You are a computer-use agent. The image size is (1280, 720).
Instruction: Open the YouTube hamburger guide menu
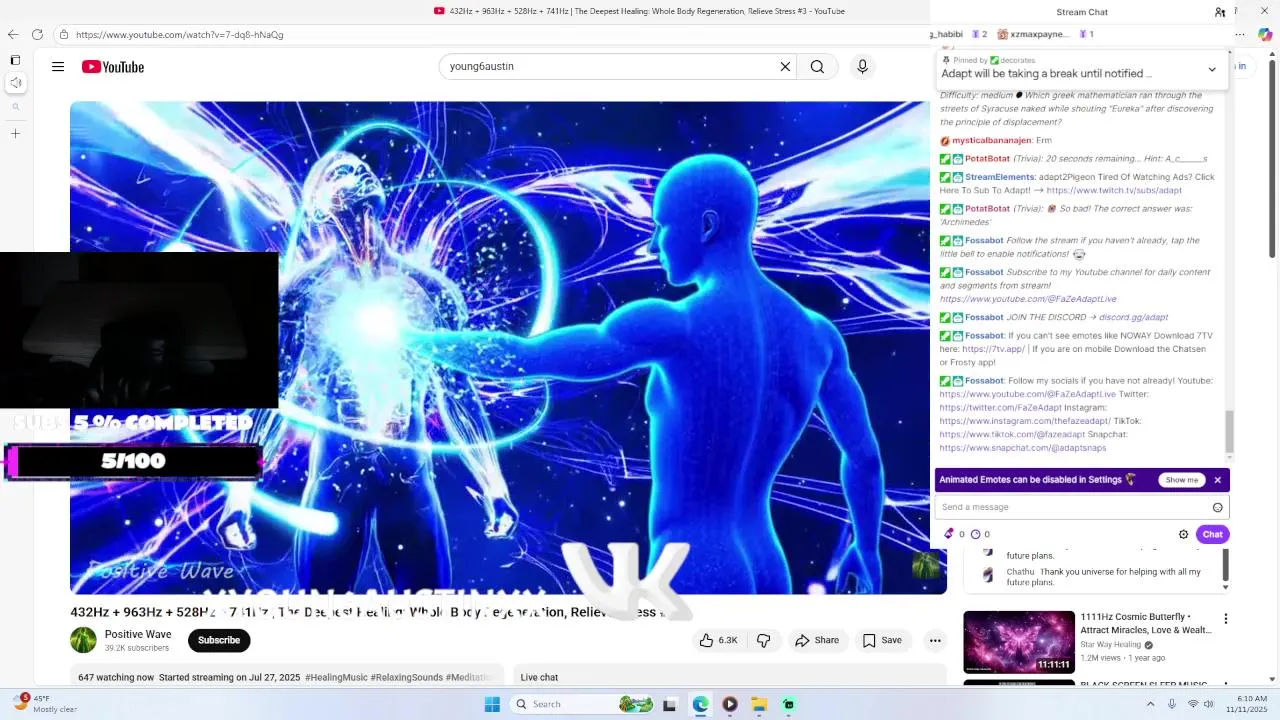point(58,67)
